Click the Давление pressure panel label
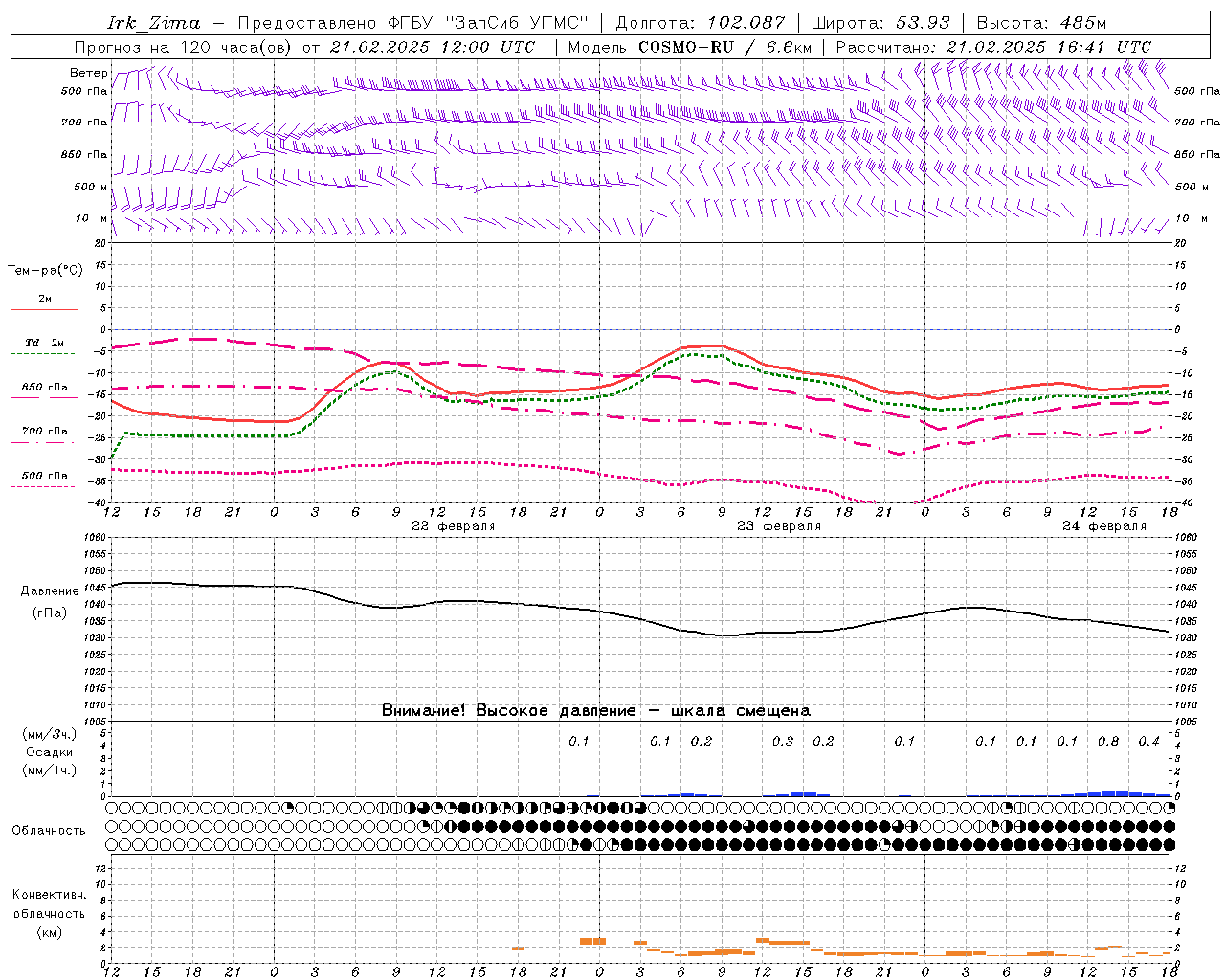Viewport: 1225px width, 980px height. point(50,591)
